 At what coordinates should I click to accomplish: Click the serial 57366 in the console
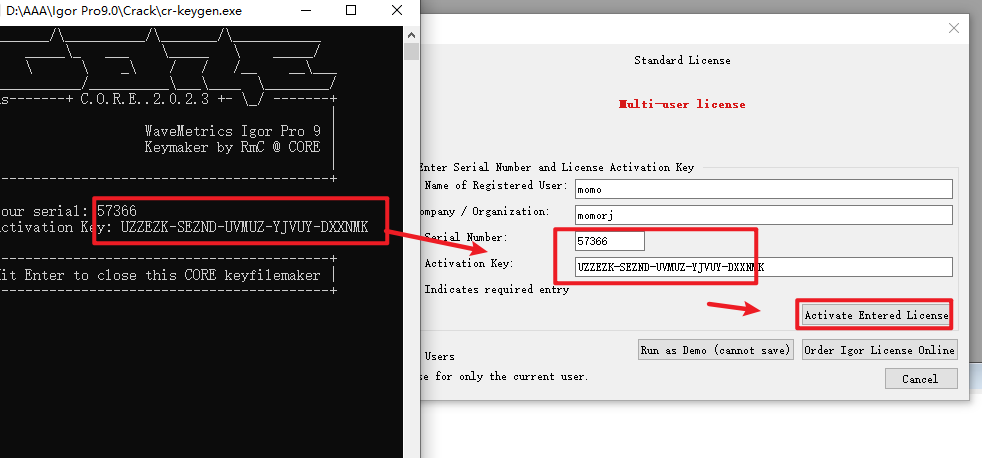pos(117,211)
